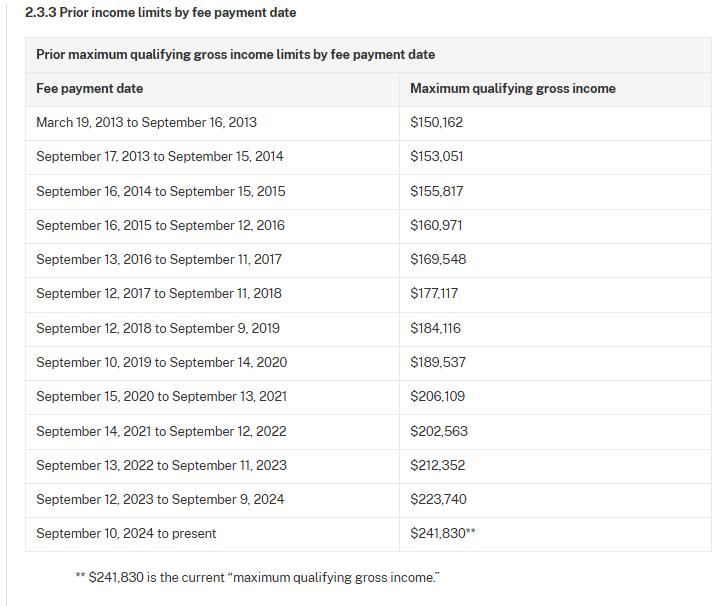
Task: Click the $202,563 amount
Action: 438,431
